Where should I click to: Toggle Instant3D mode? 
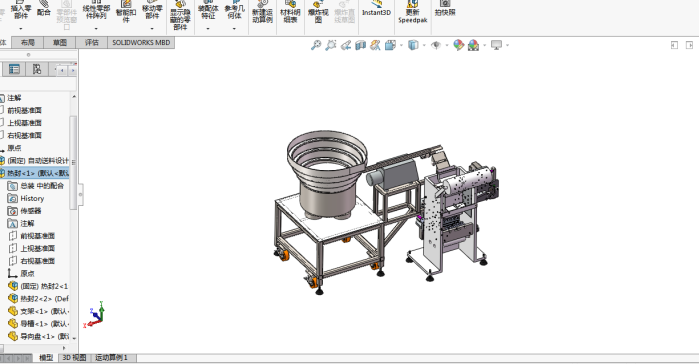coord(376,9)
